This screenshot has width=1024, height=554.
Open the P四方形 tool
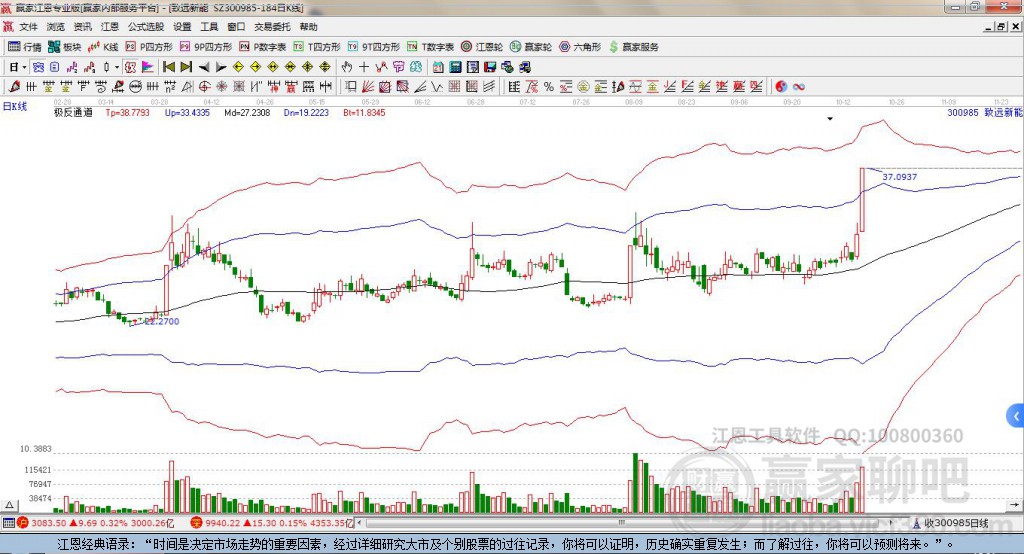click(x=149, y=47)
